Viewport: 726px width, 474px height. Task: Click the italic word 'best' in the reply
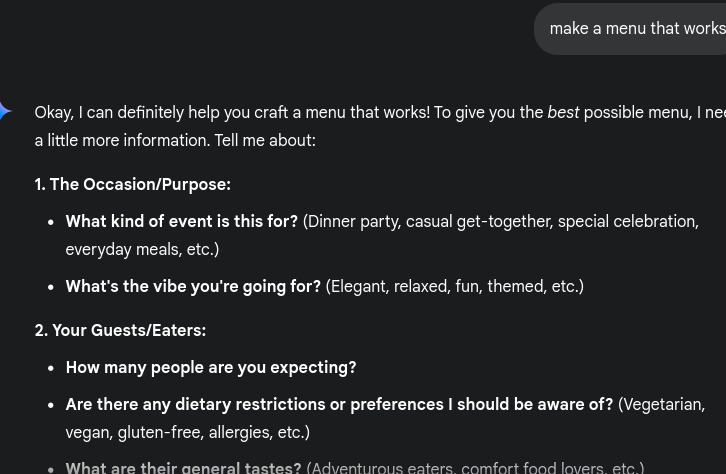563,112
